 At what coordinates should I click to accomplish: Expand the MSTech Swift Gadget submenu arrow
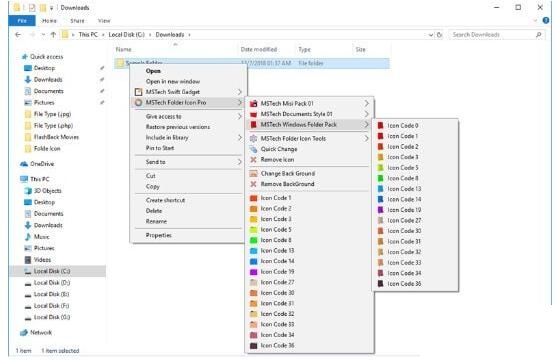(240, 92)
